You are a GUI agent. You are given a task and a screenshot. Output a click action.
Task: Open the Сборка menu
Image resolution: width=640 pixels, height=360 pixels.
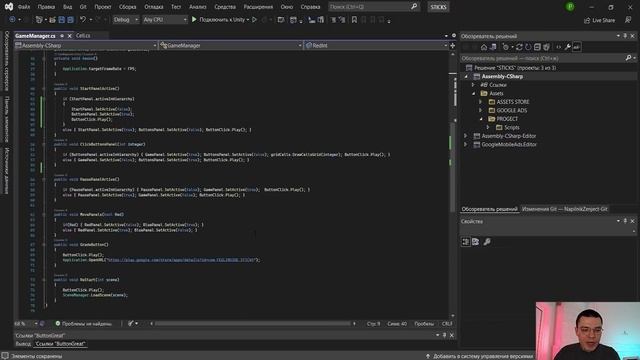127,7
